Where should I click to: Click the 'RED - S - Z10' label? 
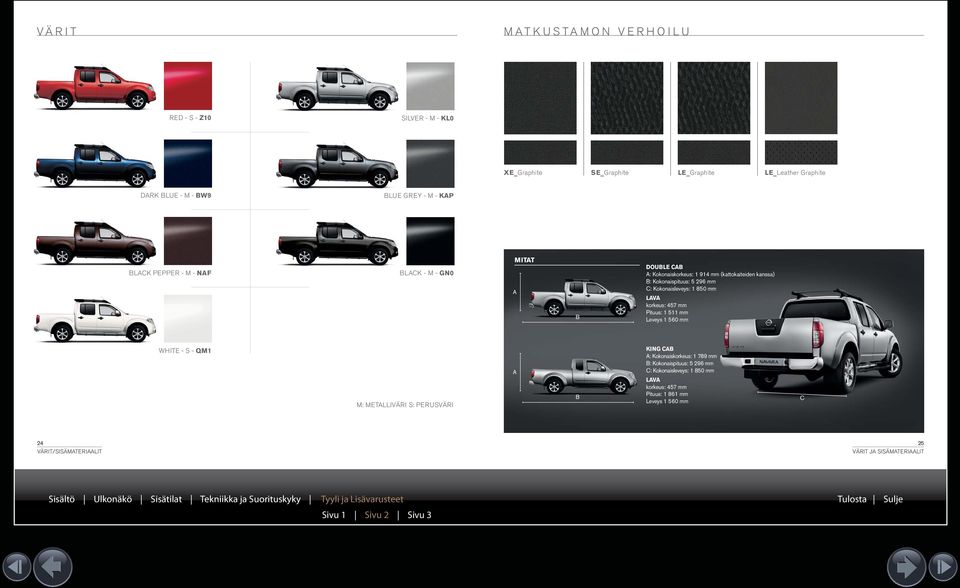point(190,118)
